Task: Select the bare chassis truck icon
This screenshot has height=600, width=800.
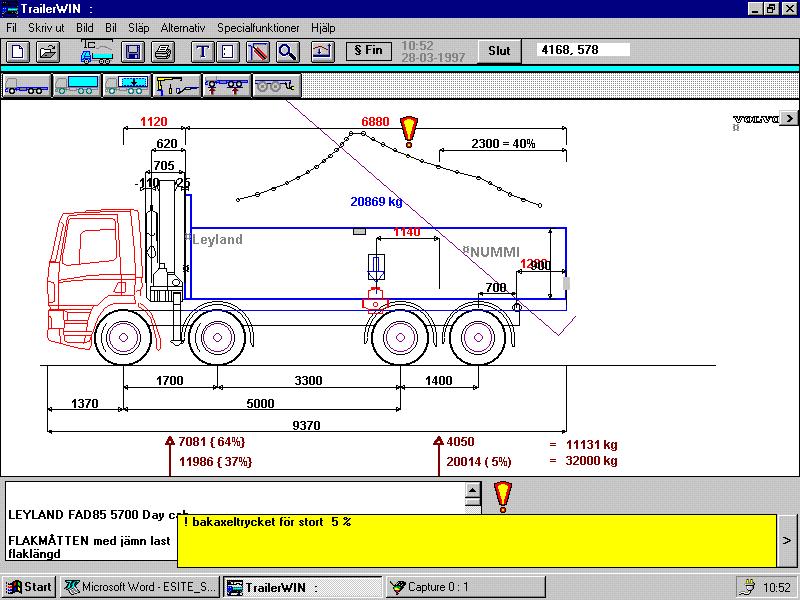Action: (27, 85)
